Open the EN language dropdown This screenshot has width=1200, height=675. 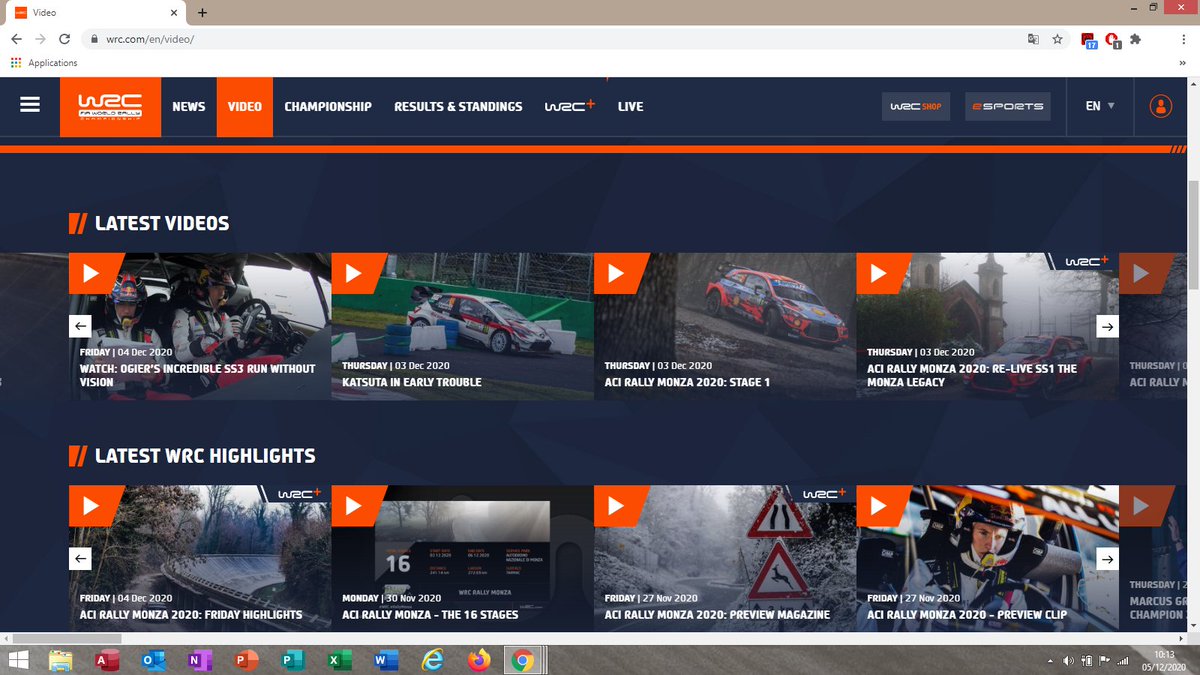coord(1100,106)
